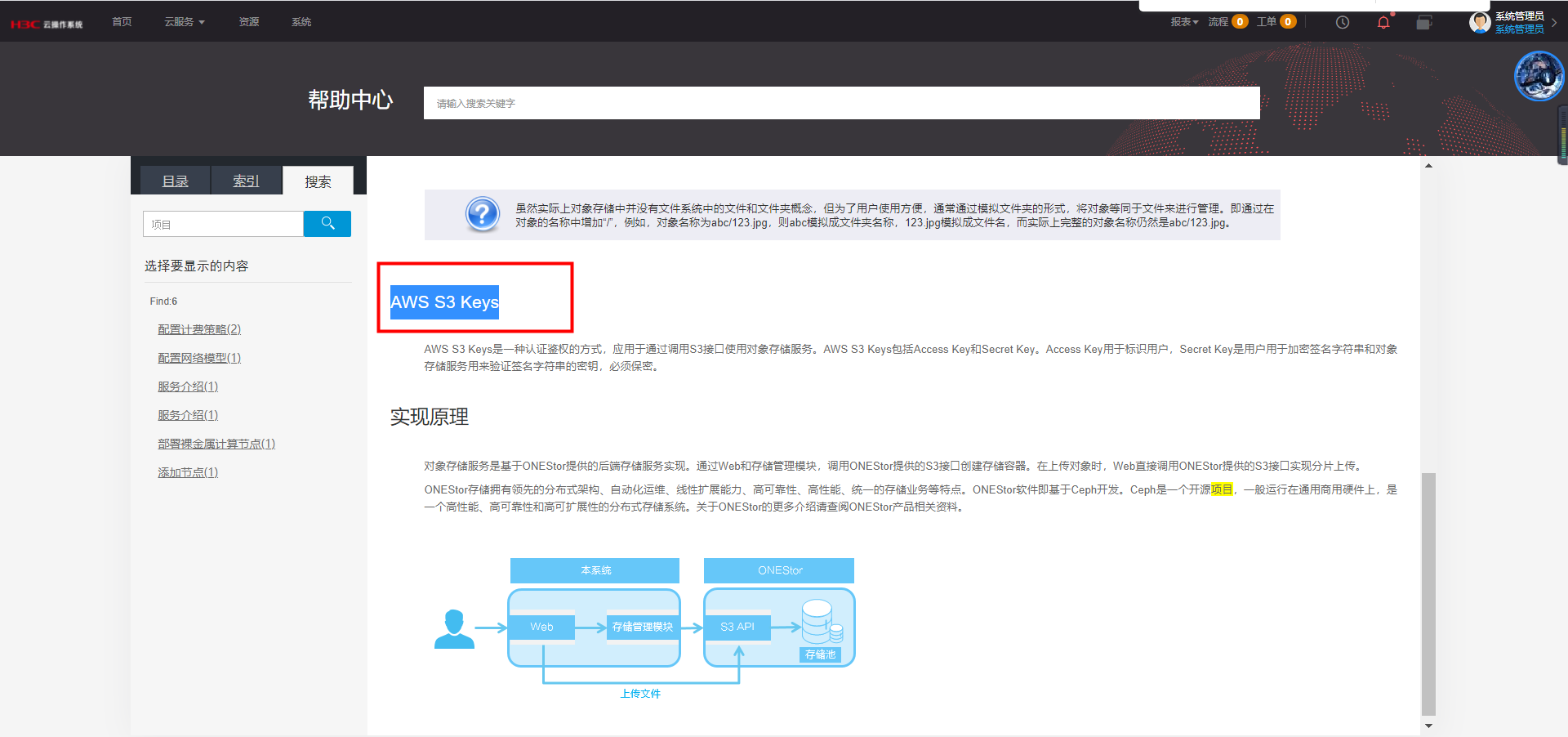1568x737 pixels.
Task: Open the red notification bell
Action: point(1383,22)
